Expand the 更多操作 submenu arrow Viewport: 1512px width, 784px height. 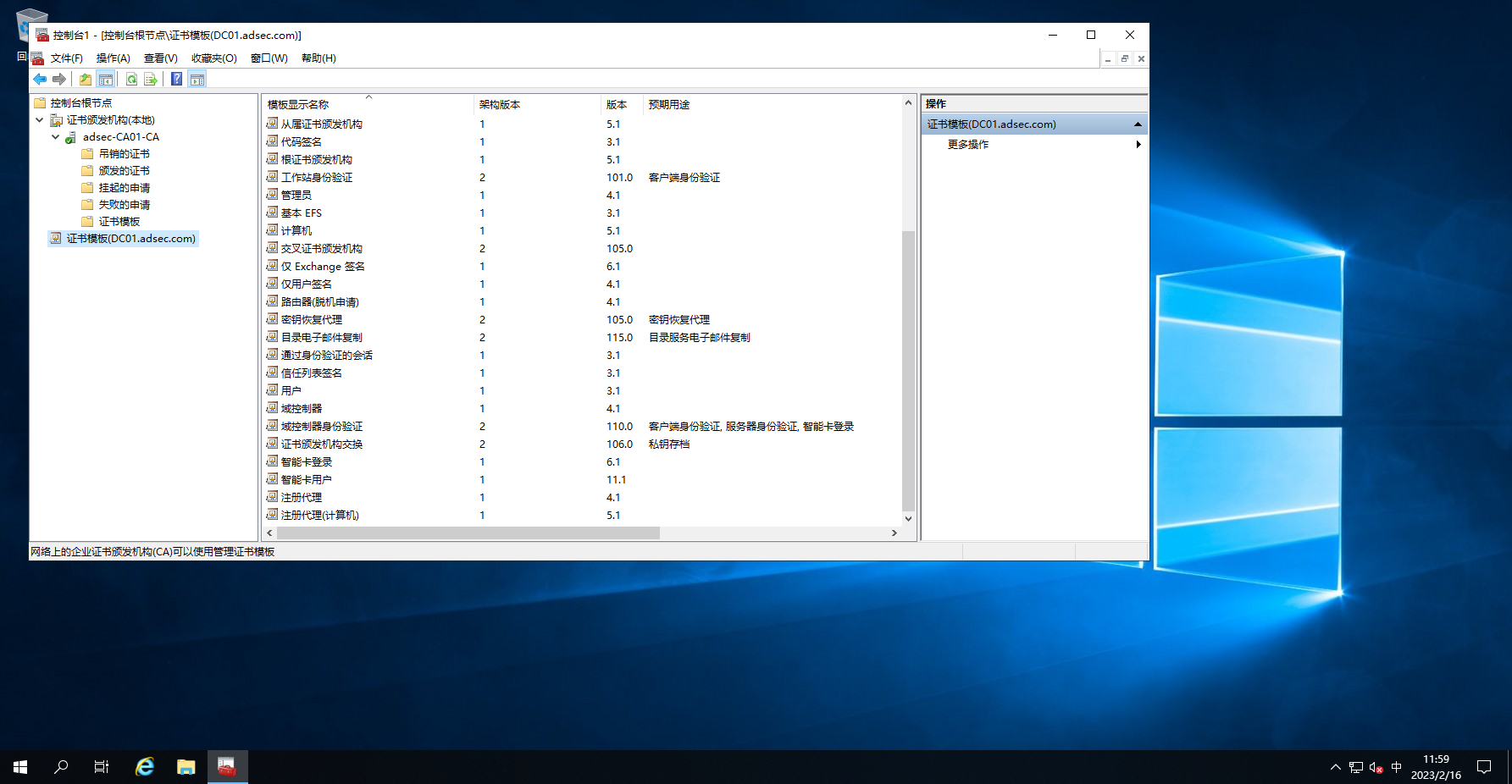1138,145
